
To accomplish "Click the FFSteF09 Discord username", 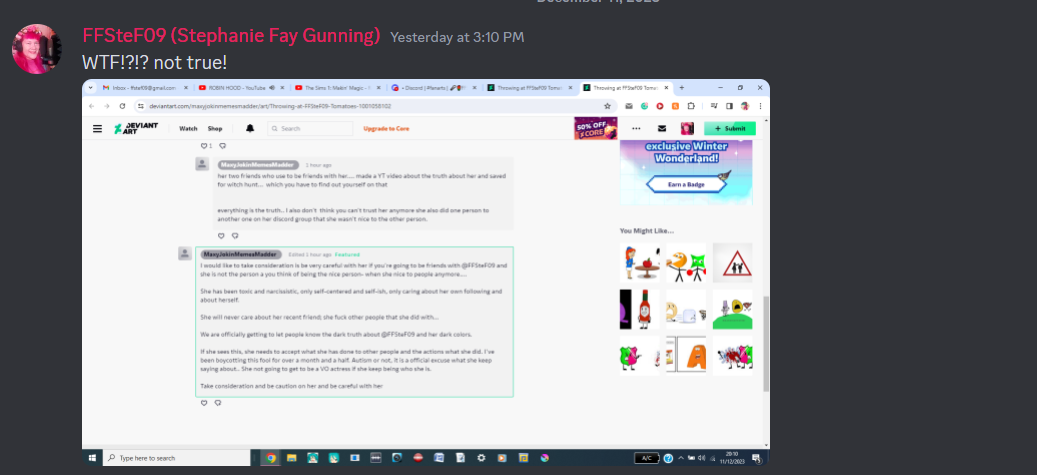I will point(231,36).
